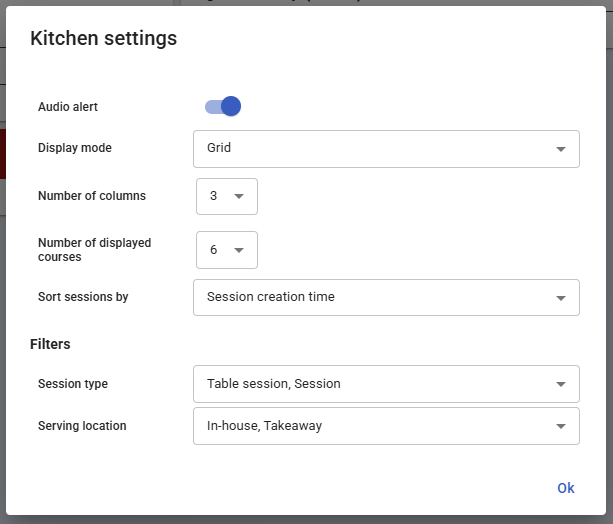The image size is (613, 524).
Task: Toggle the Audio alert switch
Action: click(223, 107)
